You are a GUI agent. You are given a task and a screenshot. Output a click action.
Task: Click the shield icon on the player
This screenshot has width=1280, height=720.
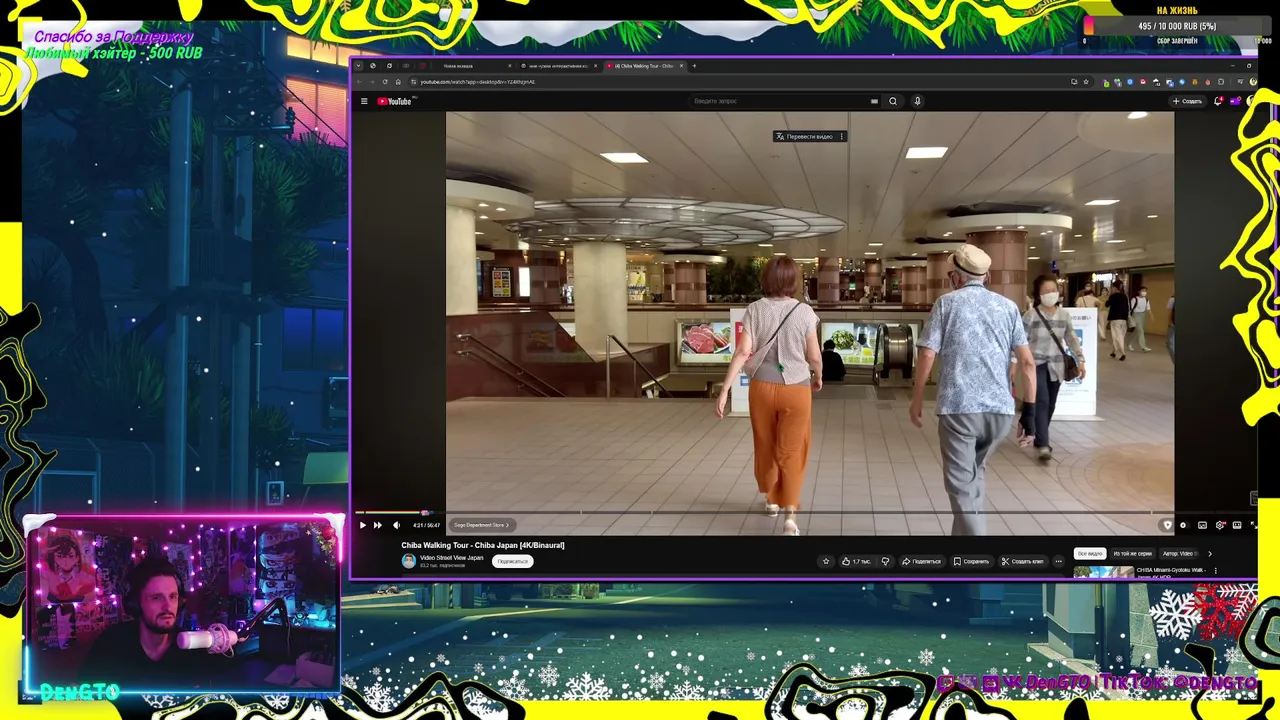[x=1167, y=525]
